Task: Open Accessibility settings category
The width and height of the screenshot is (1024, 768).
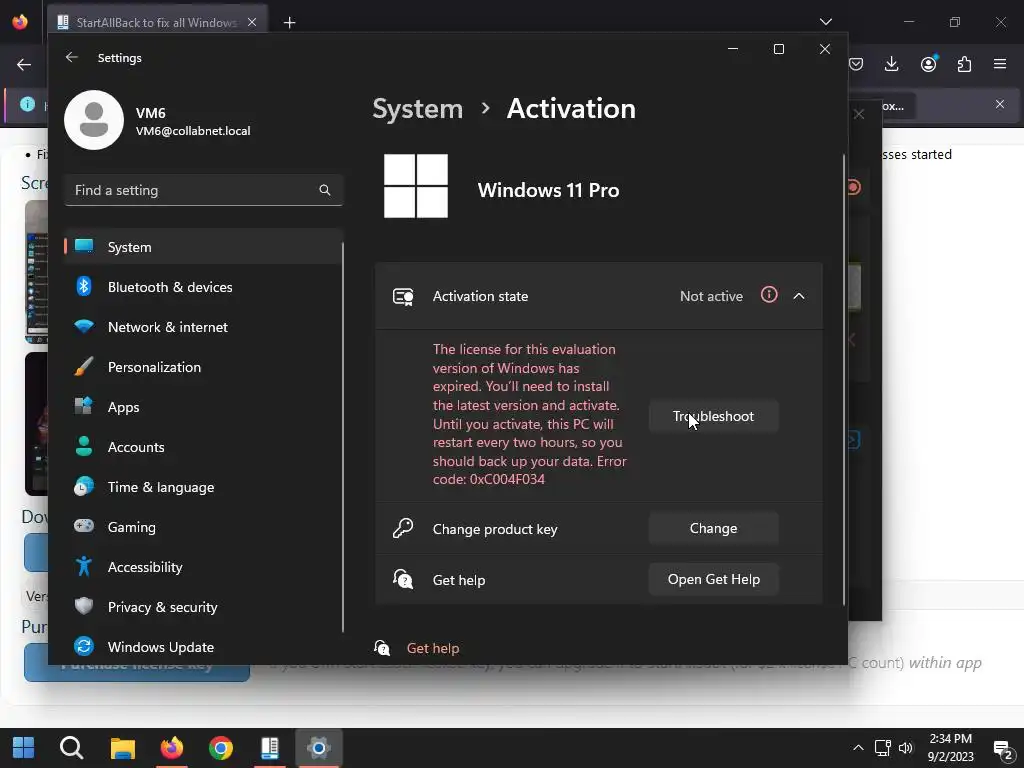Action: coord(203,567)
